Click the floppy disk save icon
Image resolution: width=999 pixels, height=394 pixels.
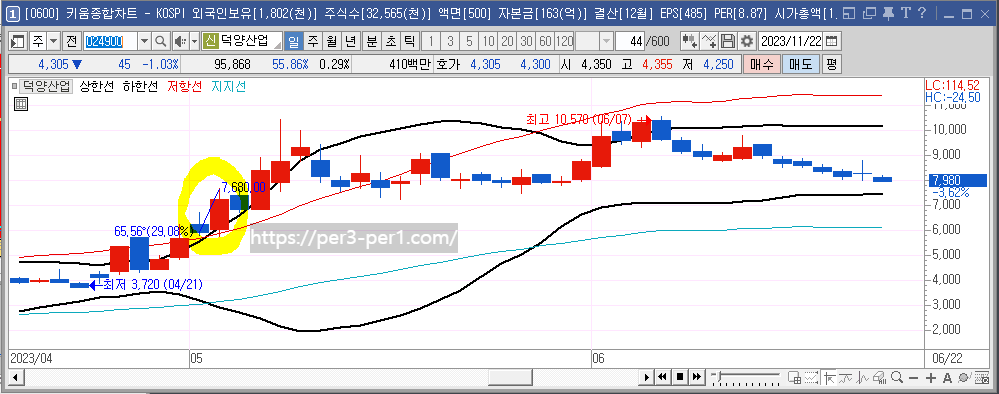click(x=728, y=41)
